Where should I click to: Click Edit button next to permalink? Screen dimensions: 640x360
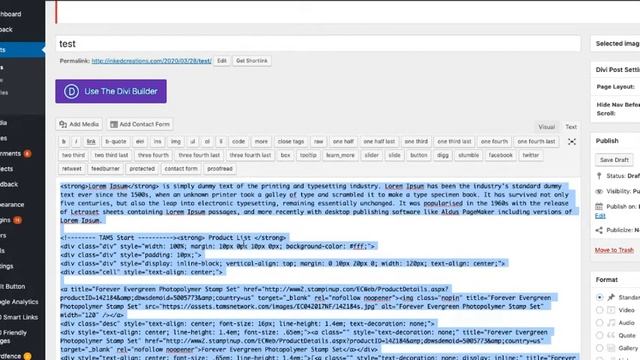(x=222, y=61)
